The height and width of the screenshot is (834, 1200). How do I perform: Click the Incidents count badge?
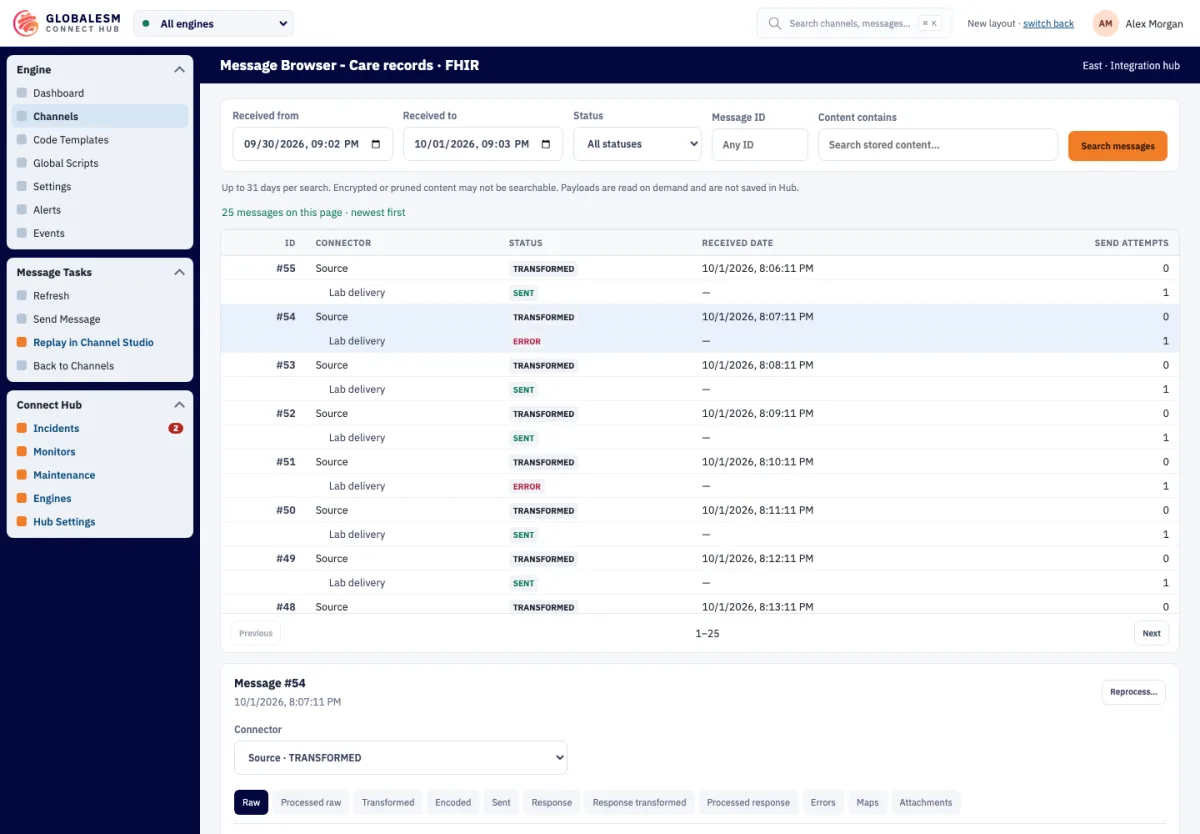click(176, 428)
